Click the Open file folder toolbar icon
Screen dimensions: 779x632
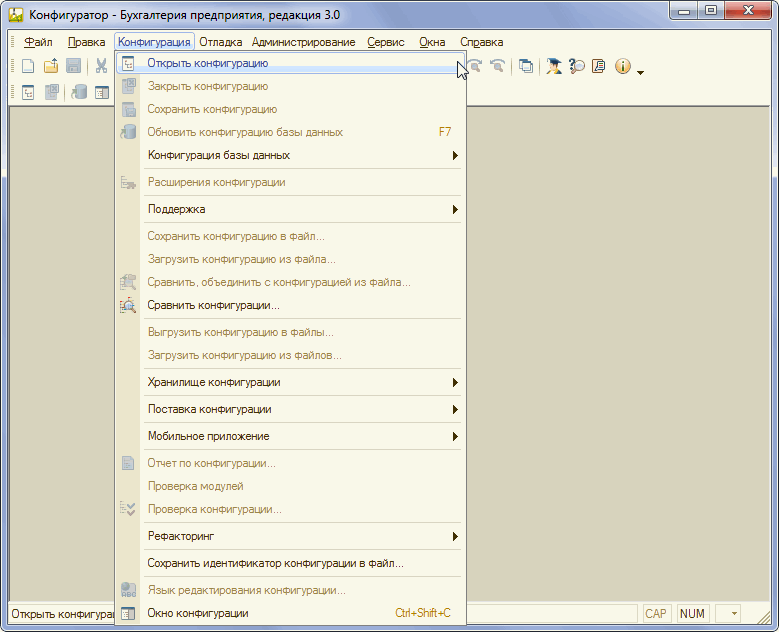pyautogui.click(x=51, y=66)
